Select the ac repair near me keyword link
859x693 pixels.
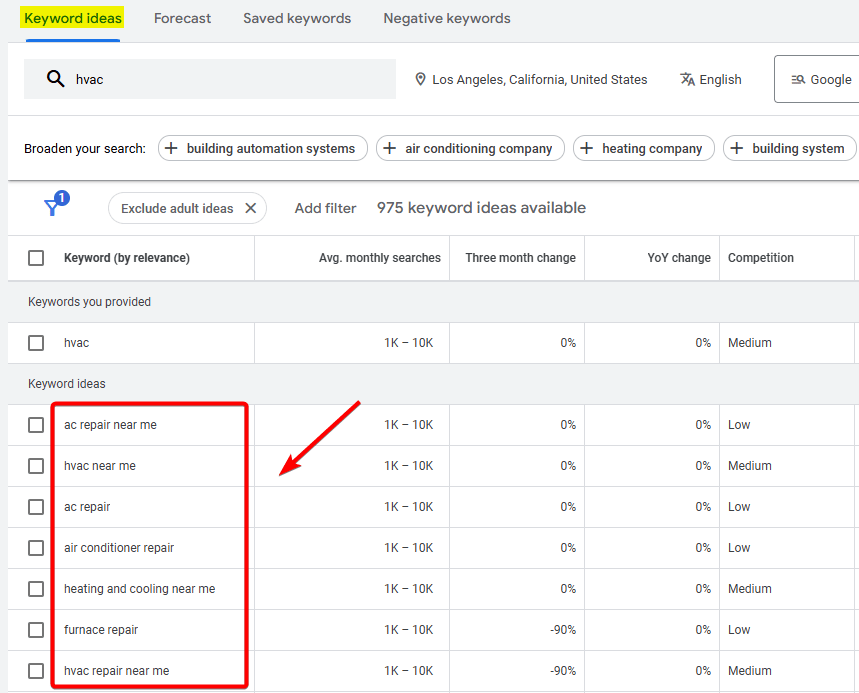pyautogui.click(x=109, y=424)
